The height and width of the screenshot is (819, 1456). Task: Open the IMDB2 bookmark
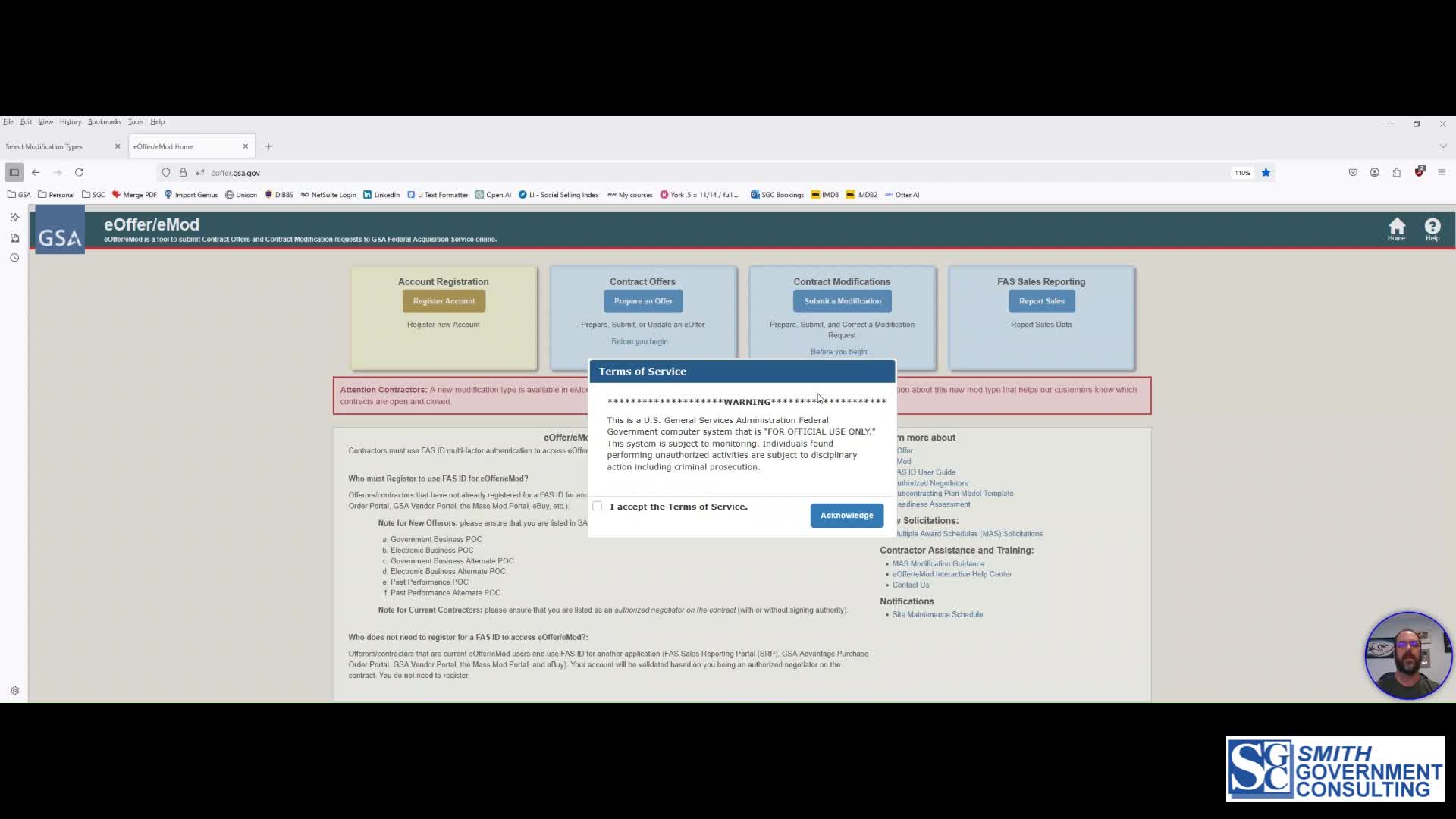(x=861, y=195)
